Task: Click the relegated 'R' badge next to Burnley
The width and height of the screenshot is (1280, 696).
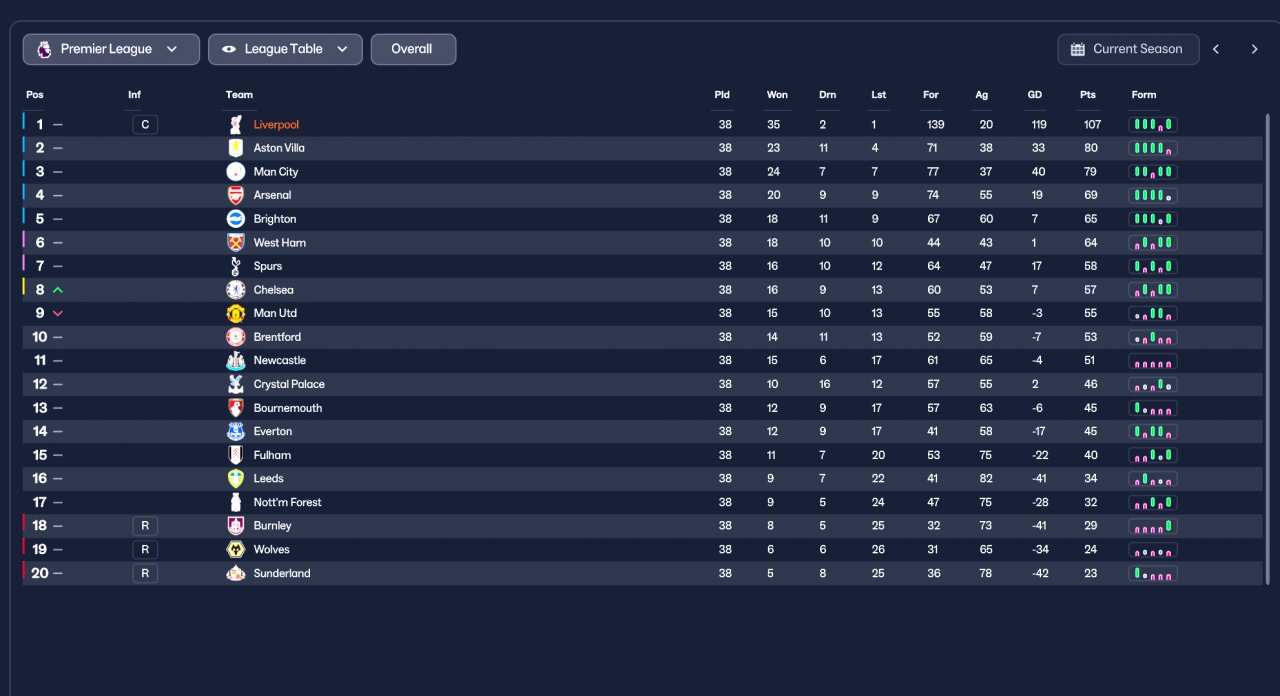Action: [145, 526]
